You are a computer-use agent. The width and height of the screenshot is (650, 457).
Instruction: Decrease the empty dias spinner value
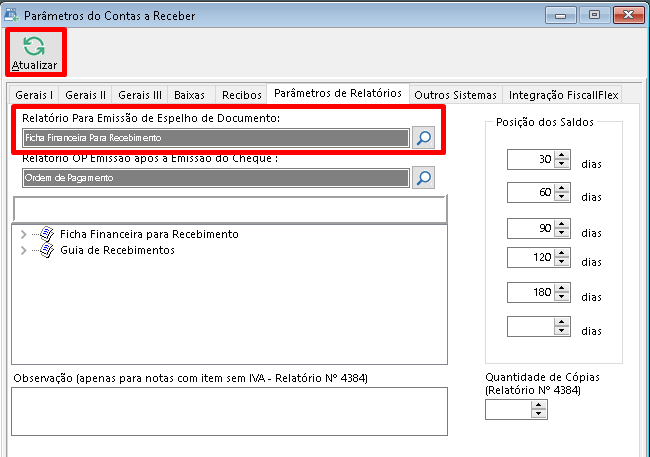click(x=562, y=331)
